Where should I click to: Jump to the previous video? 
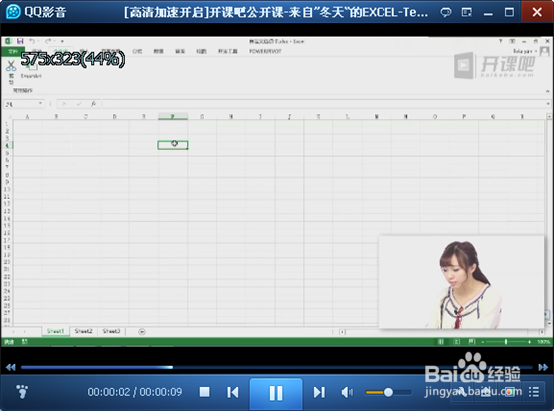point(232,392)
